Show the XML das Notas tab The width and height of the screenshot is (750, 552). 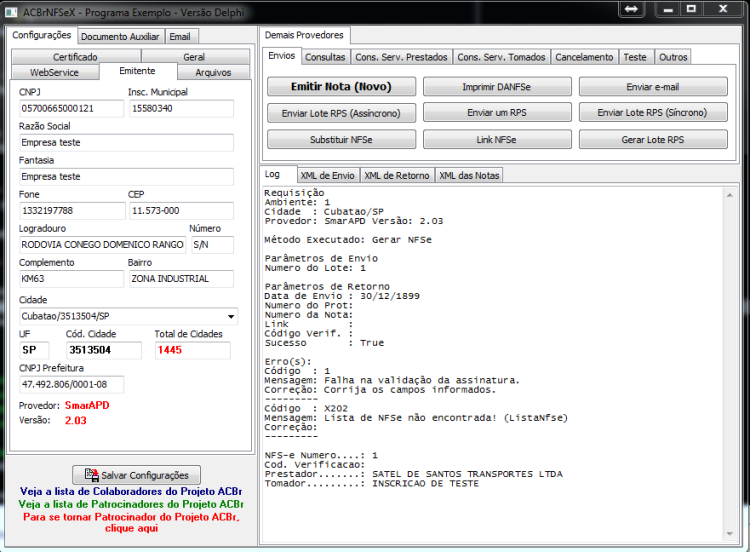469,176
